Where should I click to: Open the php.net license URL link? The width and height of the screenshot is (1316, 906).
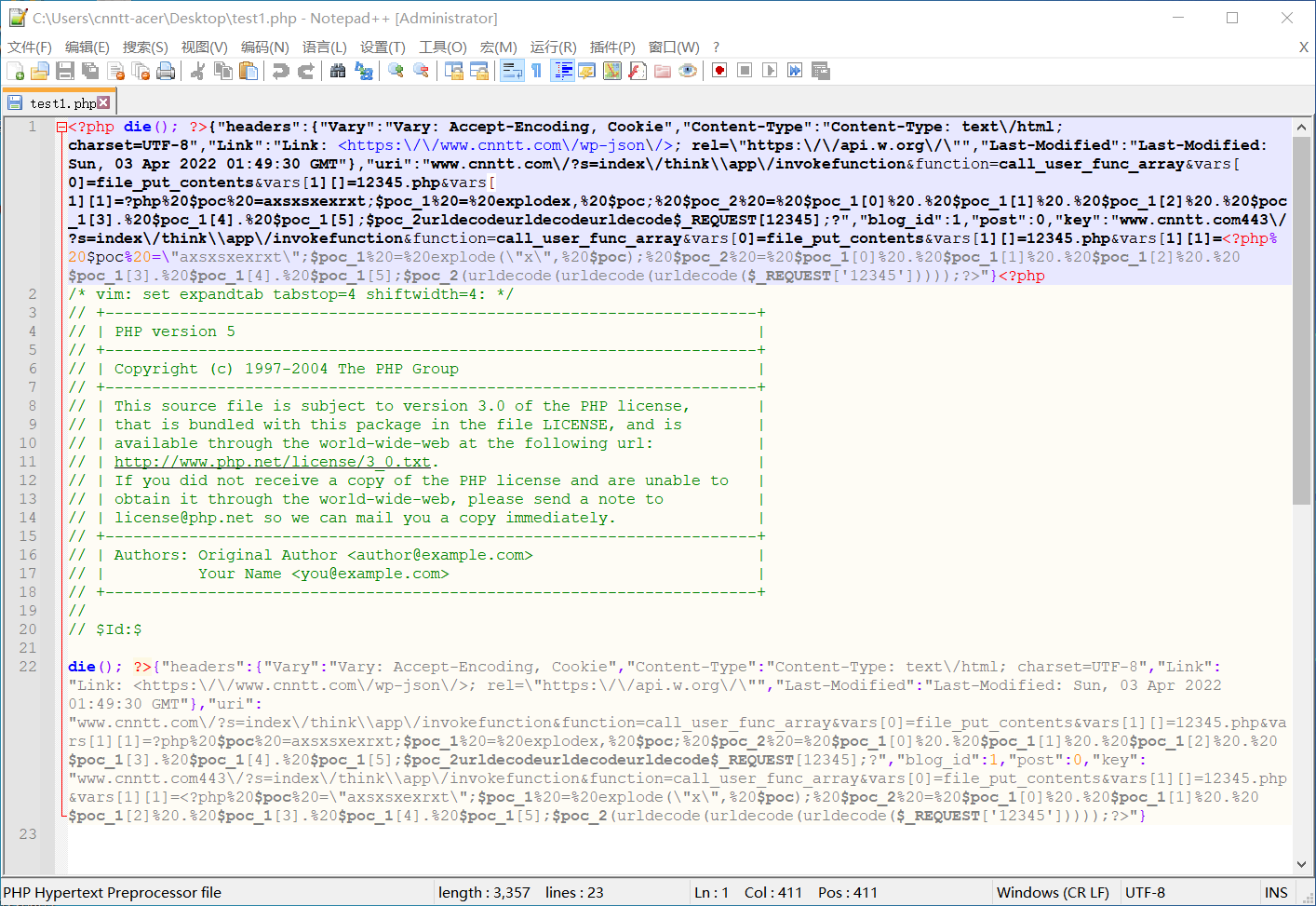click(273, 462)
